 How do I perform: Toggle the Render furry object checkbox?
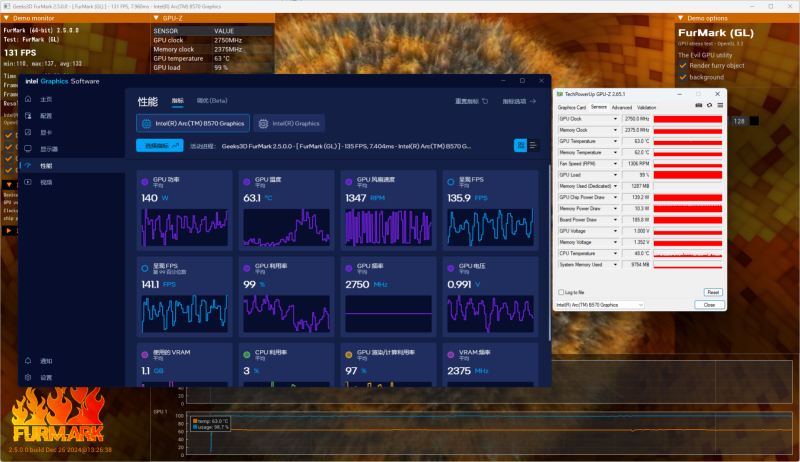pos(682,65)
